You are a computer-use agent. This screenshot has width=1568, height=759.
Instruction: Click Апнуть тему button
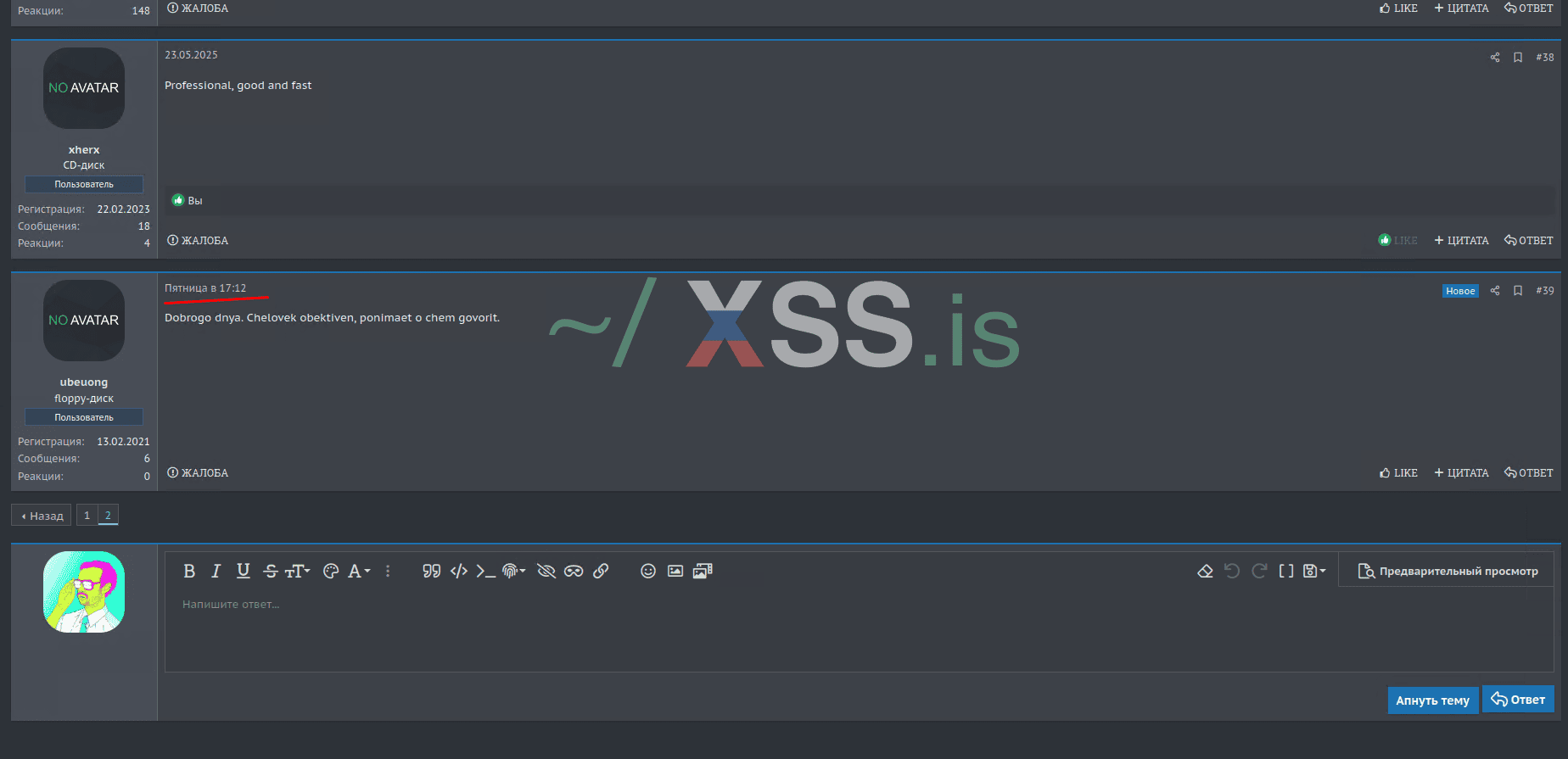(1433, 700)
